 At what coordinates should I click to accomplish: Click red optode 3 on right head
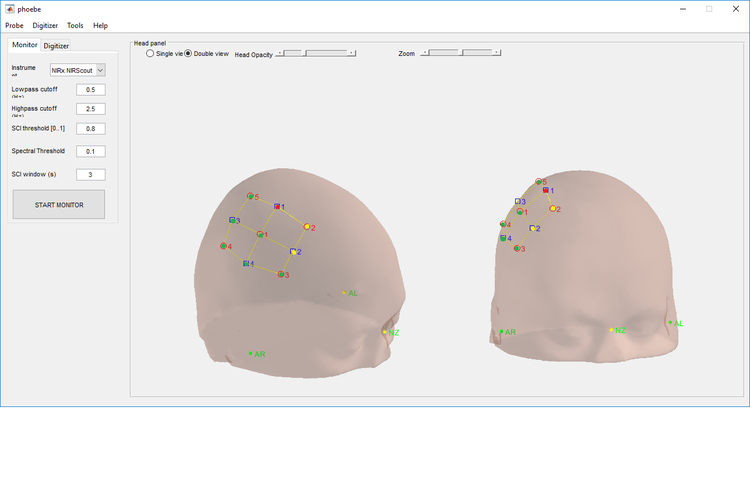(517, 248)
